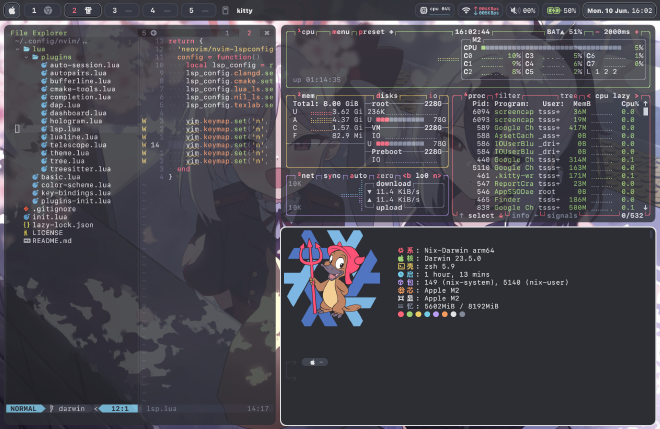Image resolution: width=660 pixels, height=429 pixels.
Task: Switch to workspace 3
Action: point(122,11)
